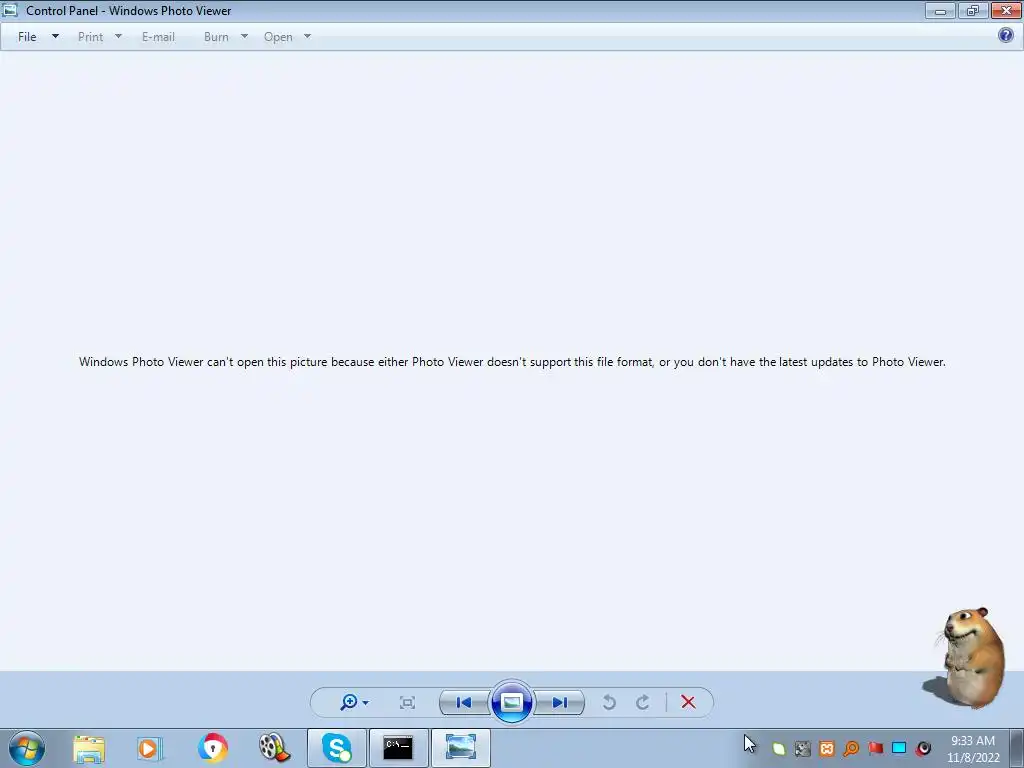Open the clock showing 9:33 AM
The image size is (1024, 768).
tap(973, 749)
